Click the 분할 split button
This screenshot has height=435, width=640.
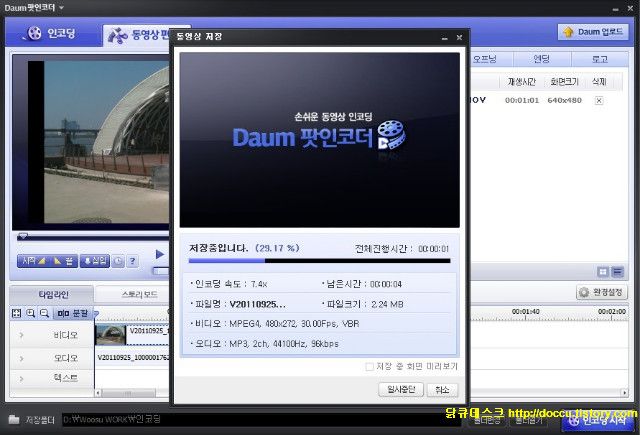(x=73, y=313)
